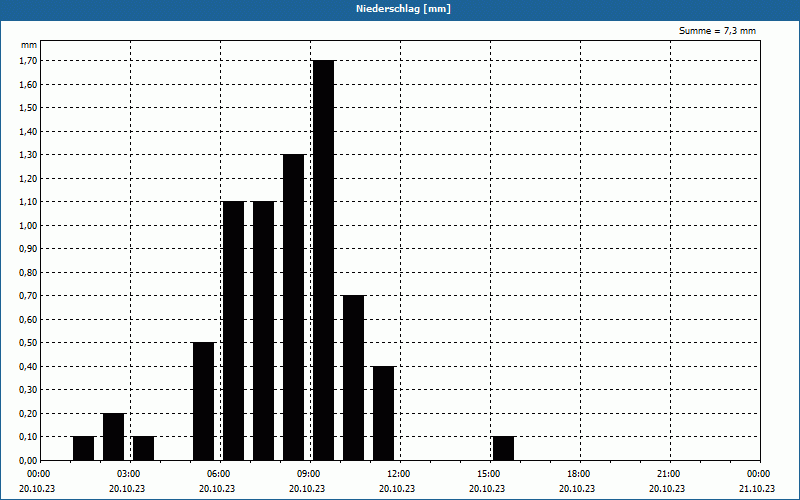
Task: Select the 0,70 mm bar after 10:00
Action: 354,378
